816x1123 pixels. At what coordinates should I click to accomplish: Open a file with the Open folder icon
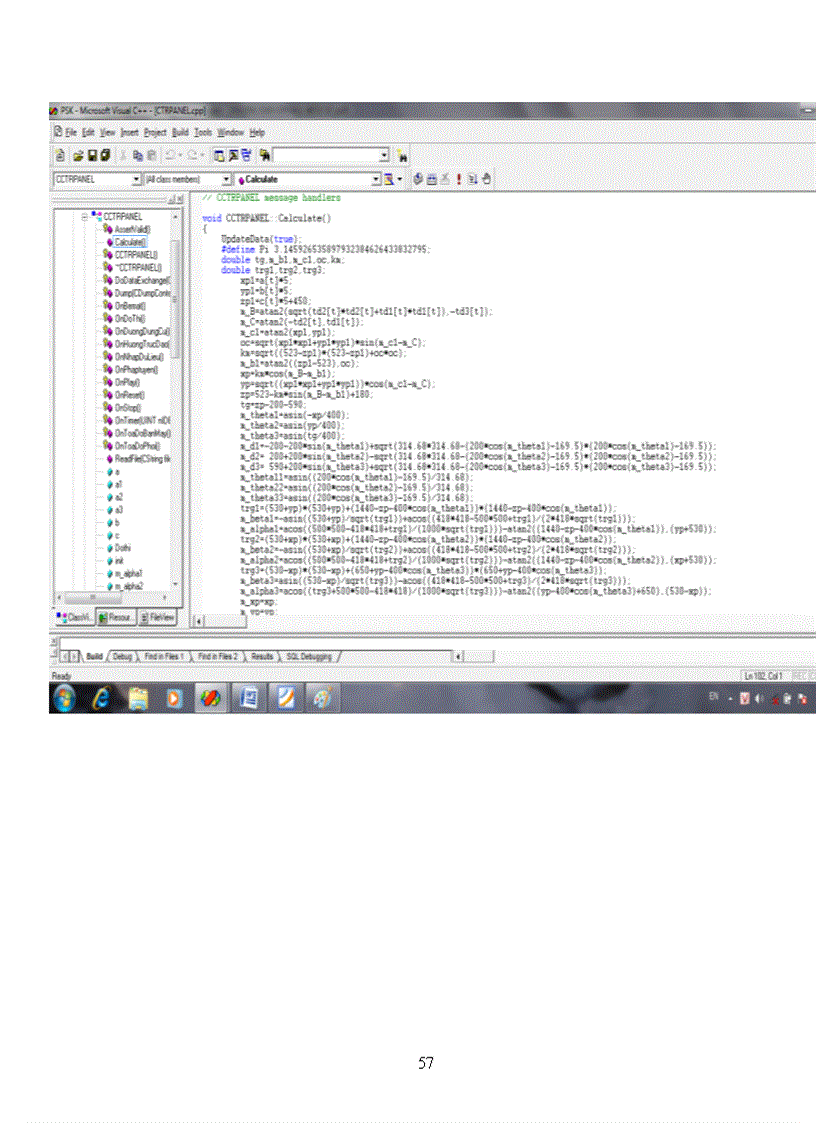[76, 155]
